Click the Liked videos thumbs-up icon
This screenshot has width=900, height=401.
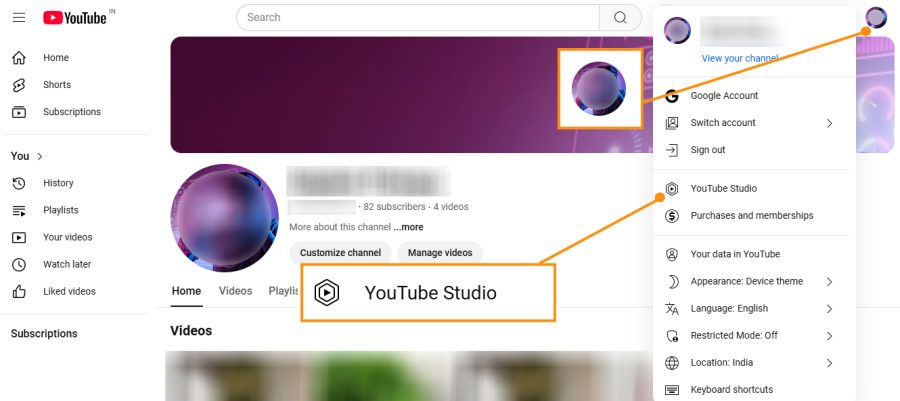[19, 291]
